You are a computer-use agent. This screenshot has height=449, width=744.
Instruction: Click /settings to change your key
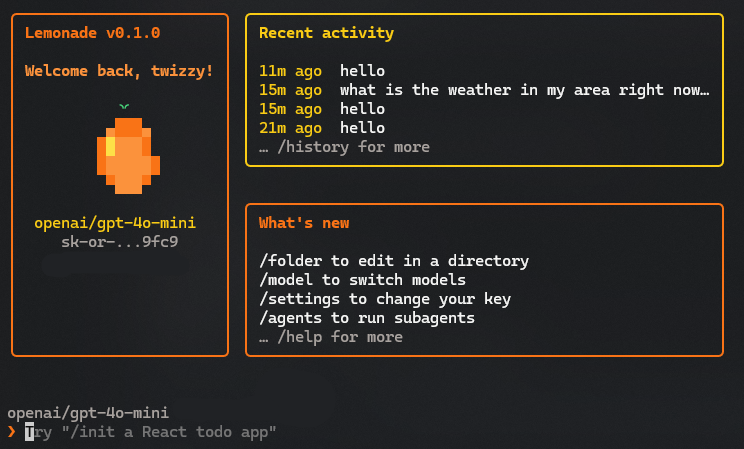click(x=385, y=299)
